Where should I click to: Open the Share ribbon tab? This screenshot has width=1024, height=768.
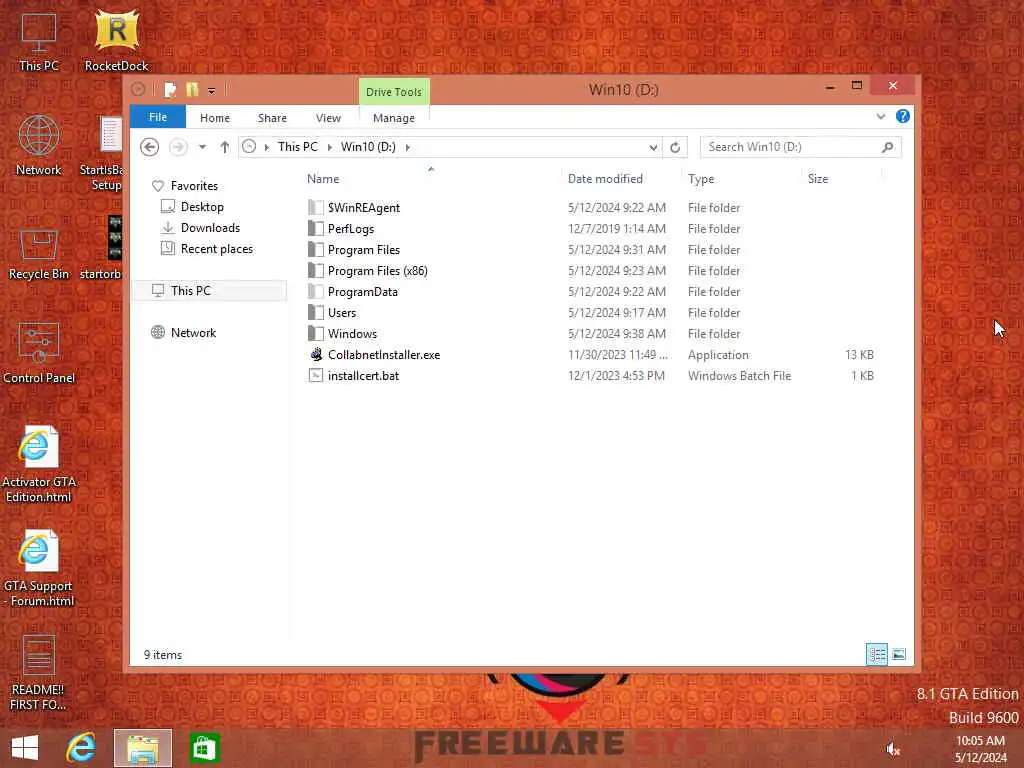click(272, 118)
